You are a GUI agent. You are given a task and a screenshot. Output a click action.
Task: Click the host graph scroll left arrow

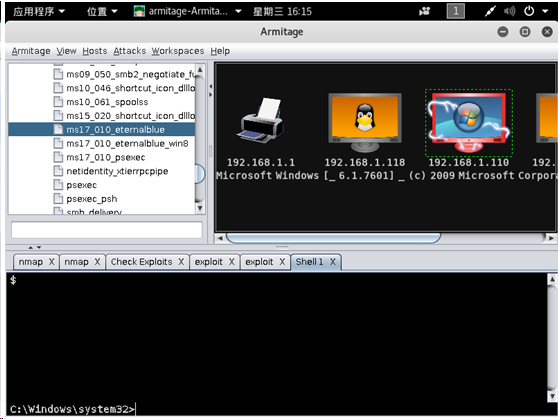(220, 238)
